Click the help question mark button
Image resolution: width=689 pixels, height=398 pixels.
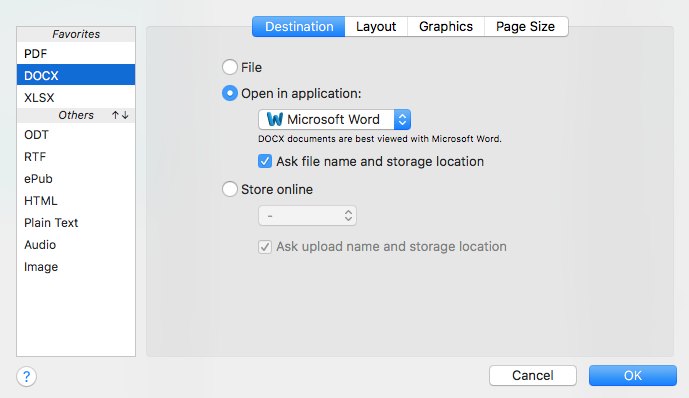click(26, 376)
